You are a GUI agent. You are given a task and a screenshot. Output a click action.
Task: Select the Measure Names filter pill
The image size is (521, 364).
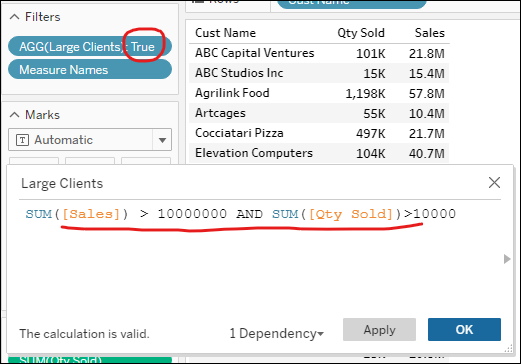(90, 70)
